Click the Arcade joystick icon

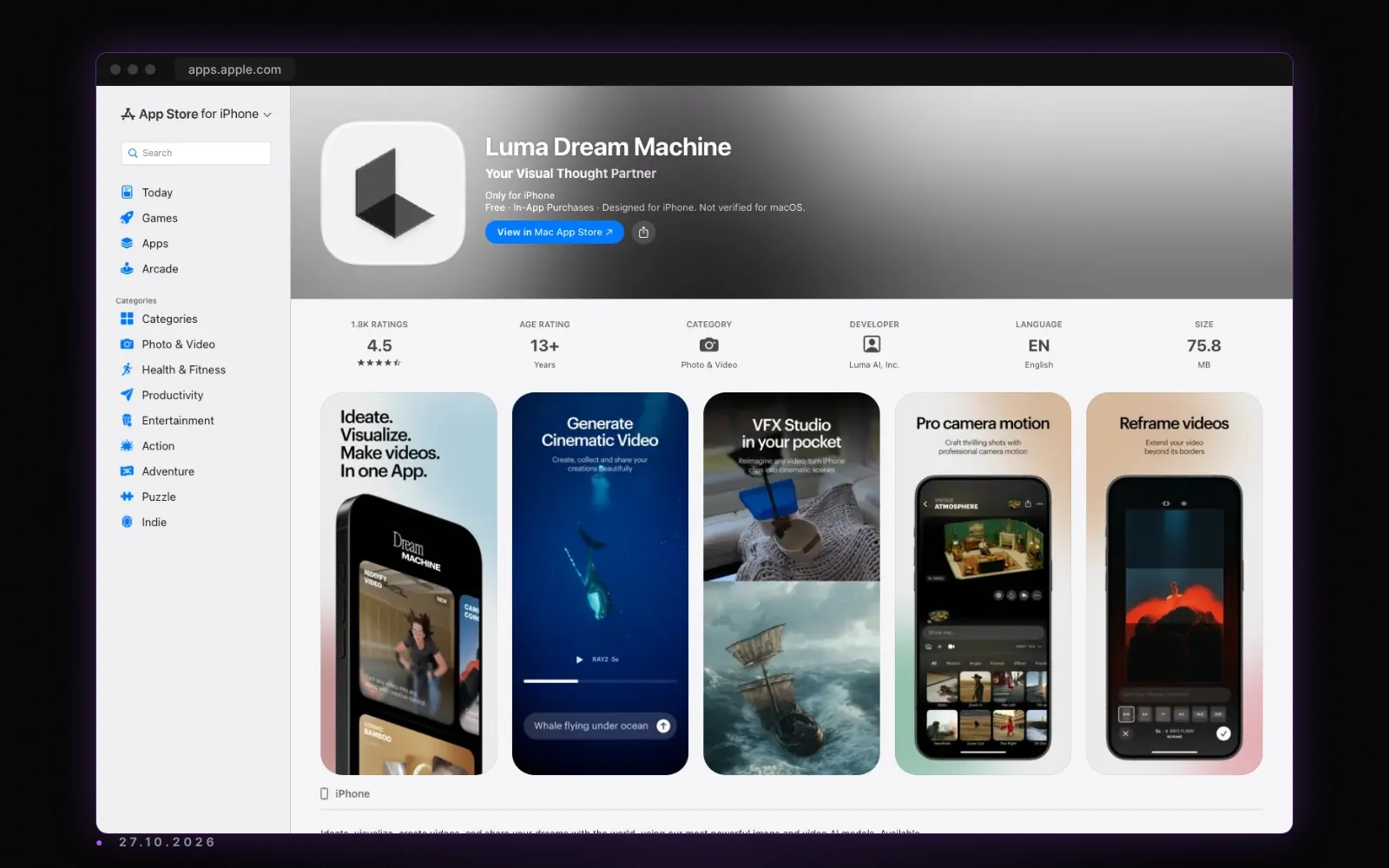127,269
